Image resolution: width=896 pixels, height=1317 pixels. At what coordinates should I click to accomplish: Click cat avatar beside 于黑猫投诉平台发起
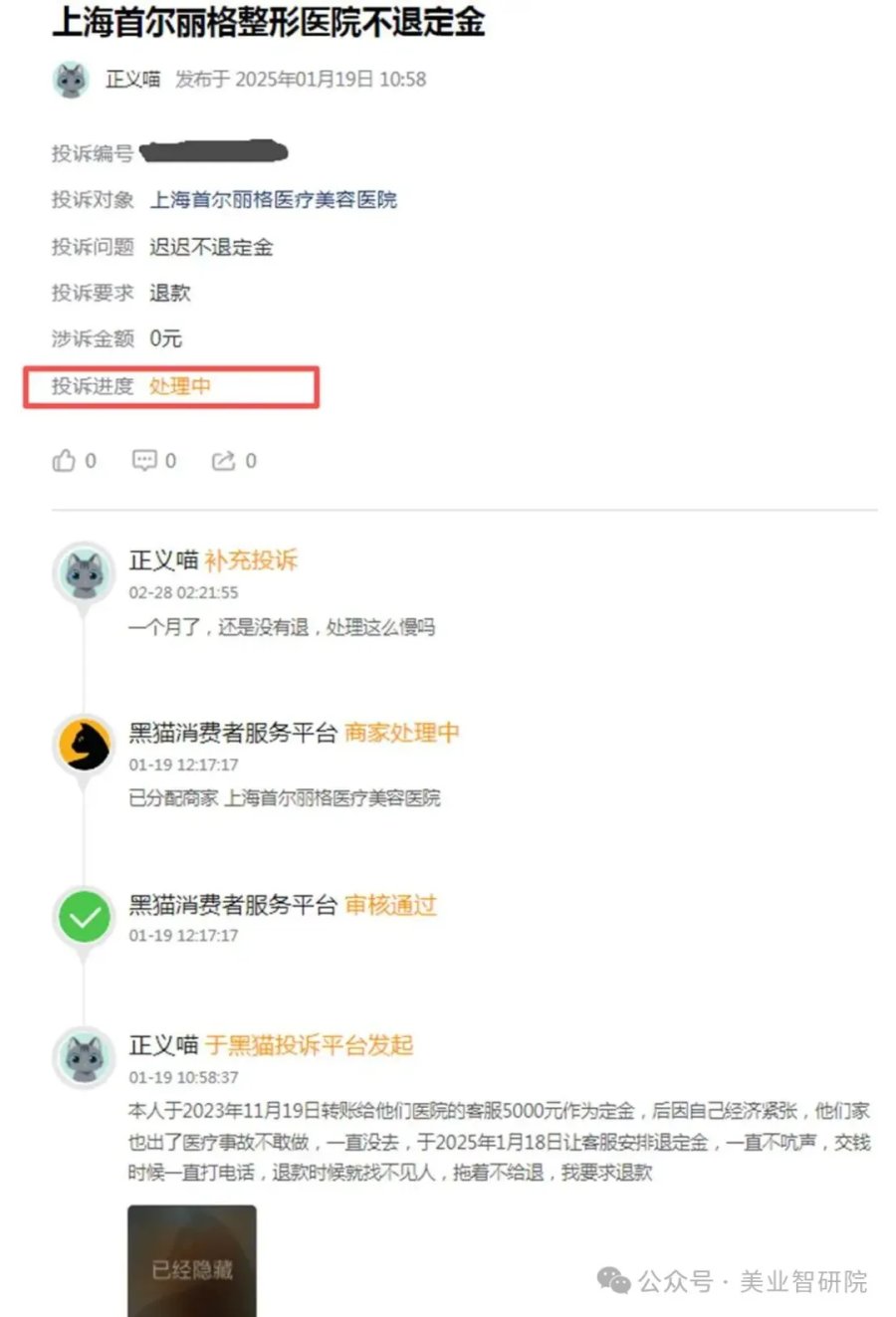point(85,1058)
